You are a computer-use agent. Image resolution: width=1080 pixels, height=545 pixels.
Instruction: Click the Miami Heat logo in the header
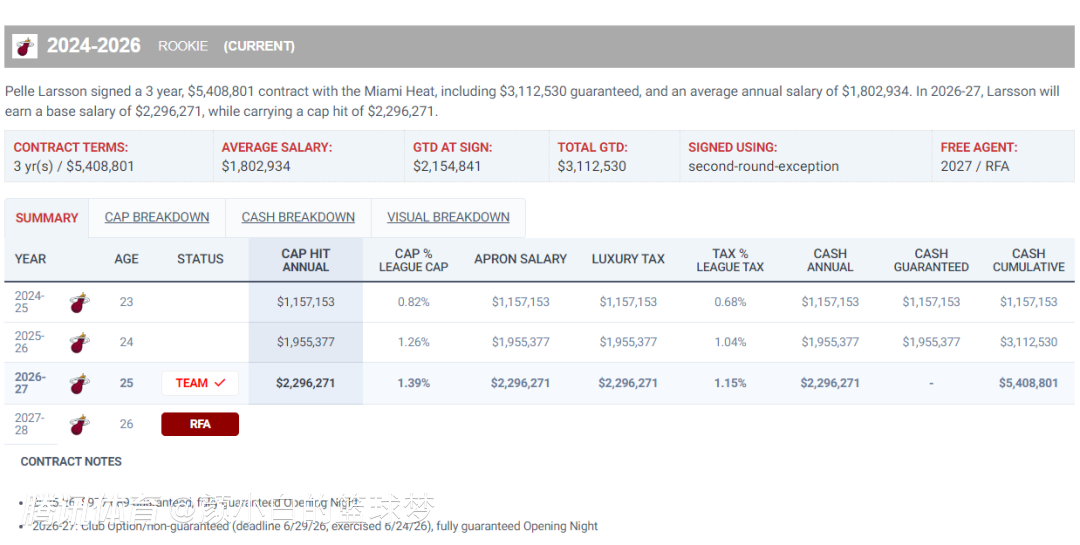(25, 46)
